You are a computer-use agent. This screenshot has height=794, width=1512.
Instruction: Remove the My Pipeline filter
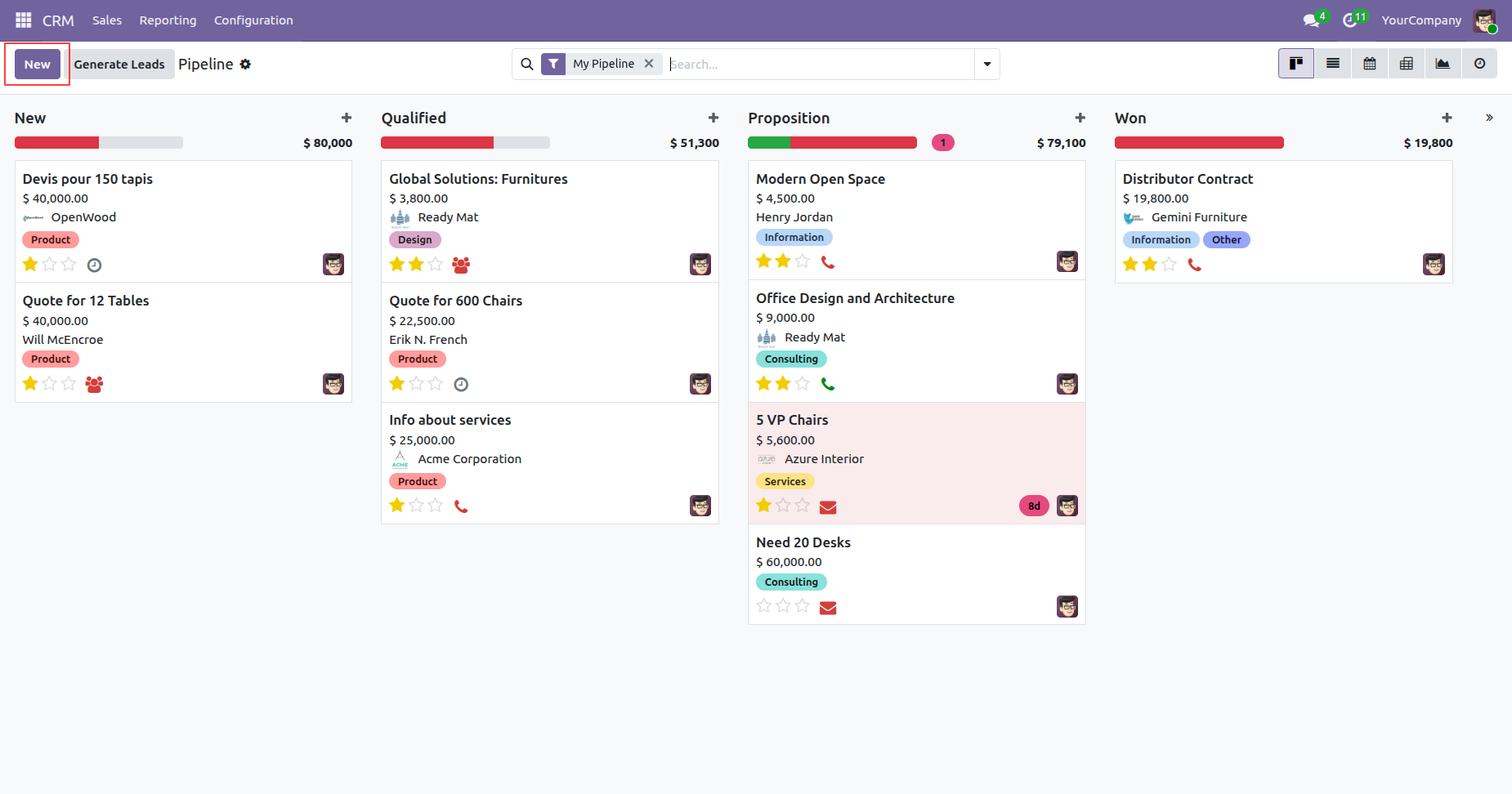(x=649, y=64)
